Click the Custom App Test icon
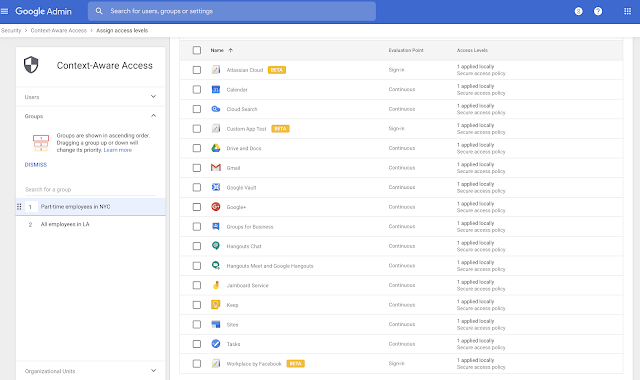The width and height of the screenshot is (640, 380). point(216,129)
